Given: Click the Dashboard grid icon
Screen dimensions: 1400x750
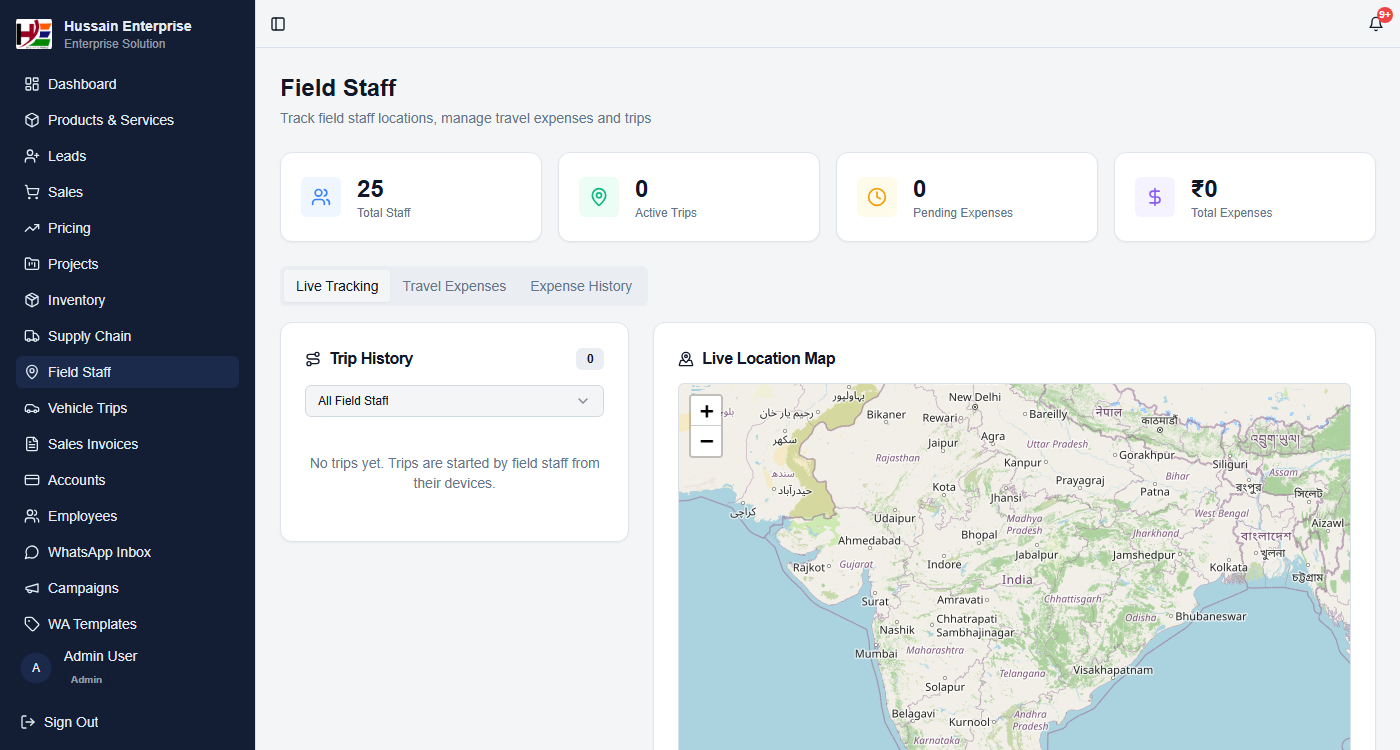Looking at the screenshot, I should click(x=32, y=84).
